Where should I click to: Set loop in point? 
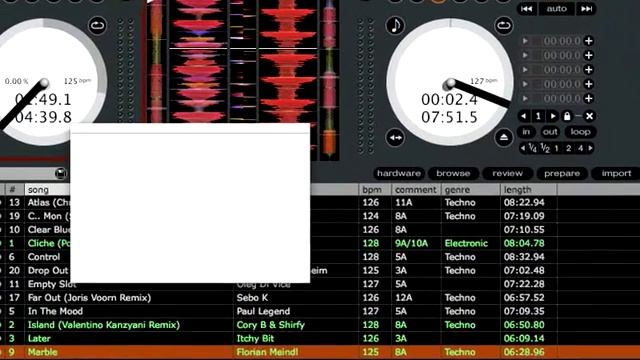[526, 132]
